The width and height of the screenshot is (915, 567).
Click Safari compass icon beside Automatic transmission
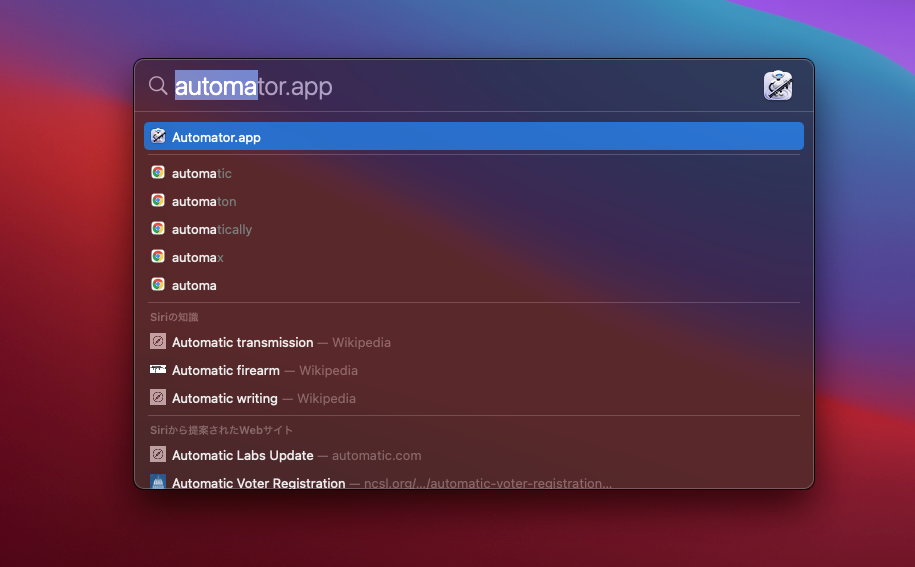coord(158,341)
